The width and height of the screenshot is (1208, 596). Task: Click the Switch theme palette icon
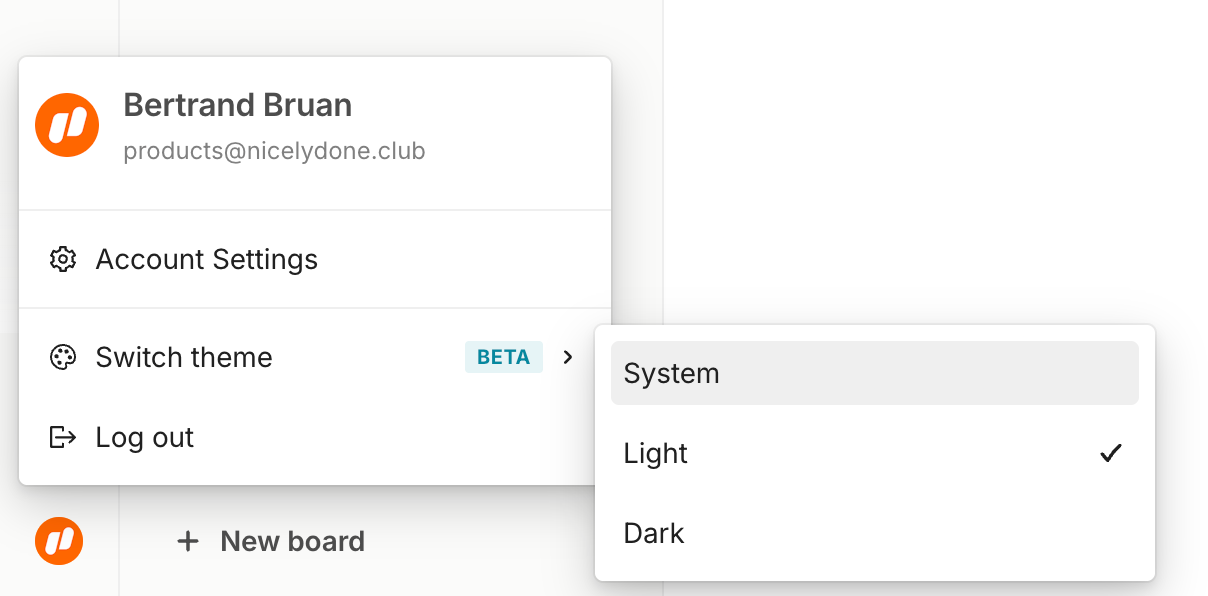(x=63, y=357)
